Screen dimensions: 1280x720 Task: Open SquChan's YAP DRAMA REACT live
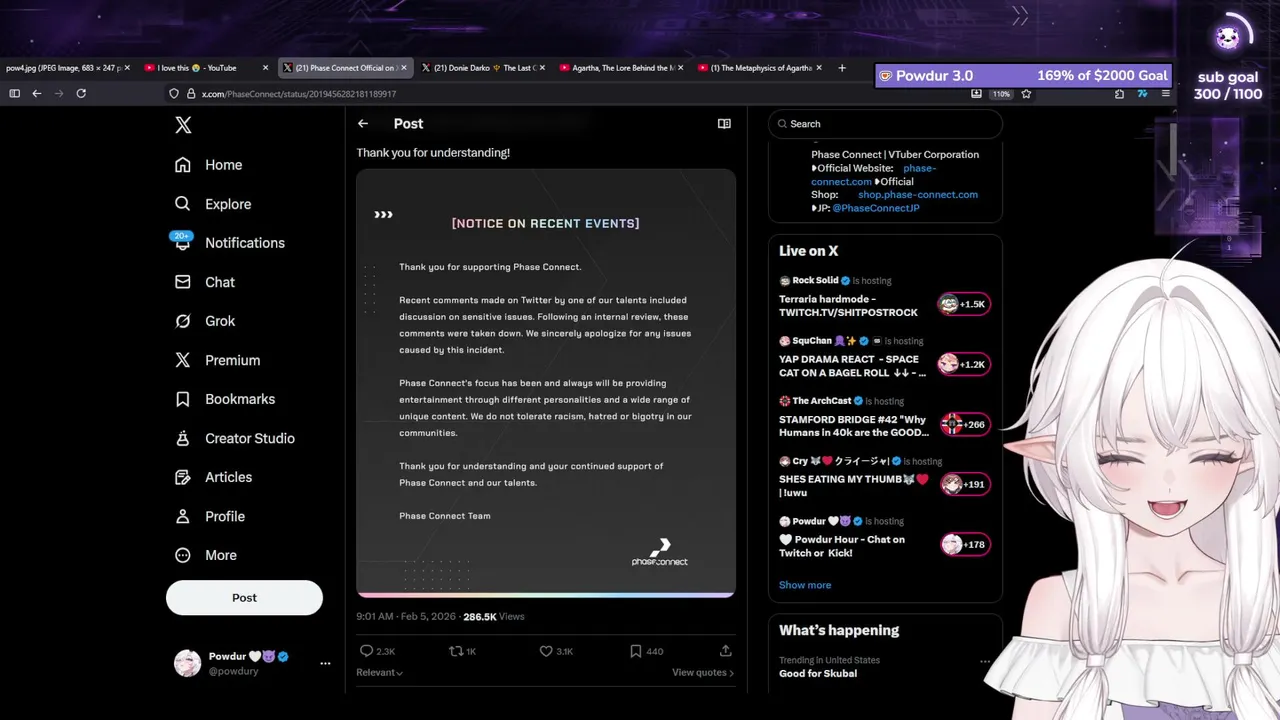pyautogui.click(x=855, y=365)
